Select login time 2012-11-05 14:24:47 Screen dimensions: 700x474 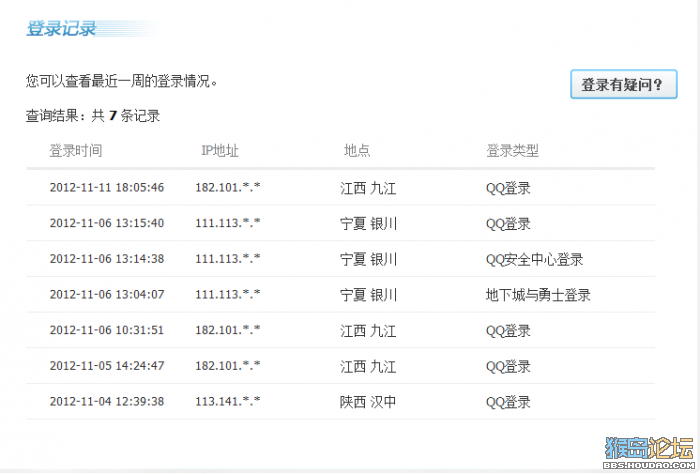click(x=107, y=366)
